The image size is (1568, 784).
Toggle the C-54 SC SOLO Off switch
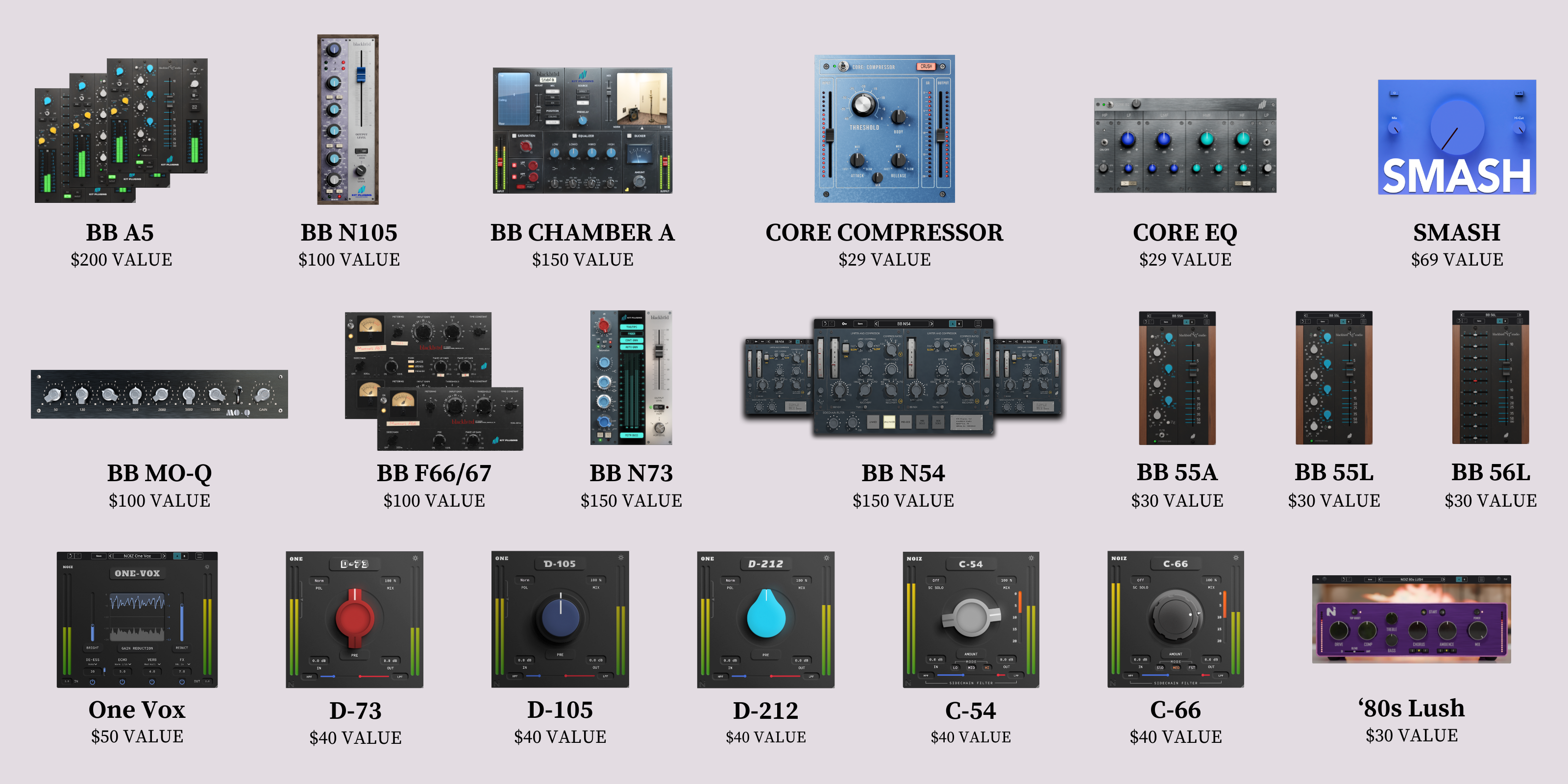coord(935,580)
